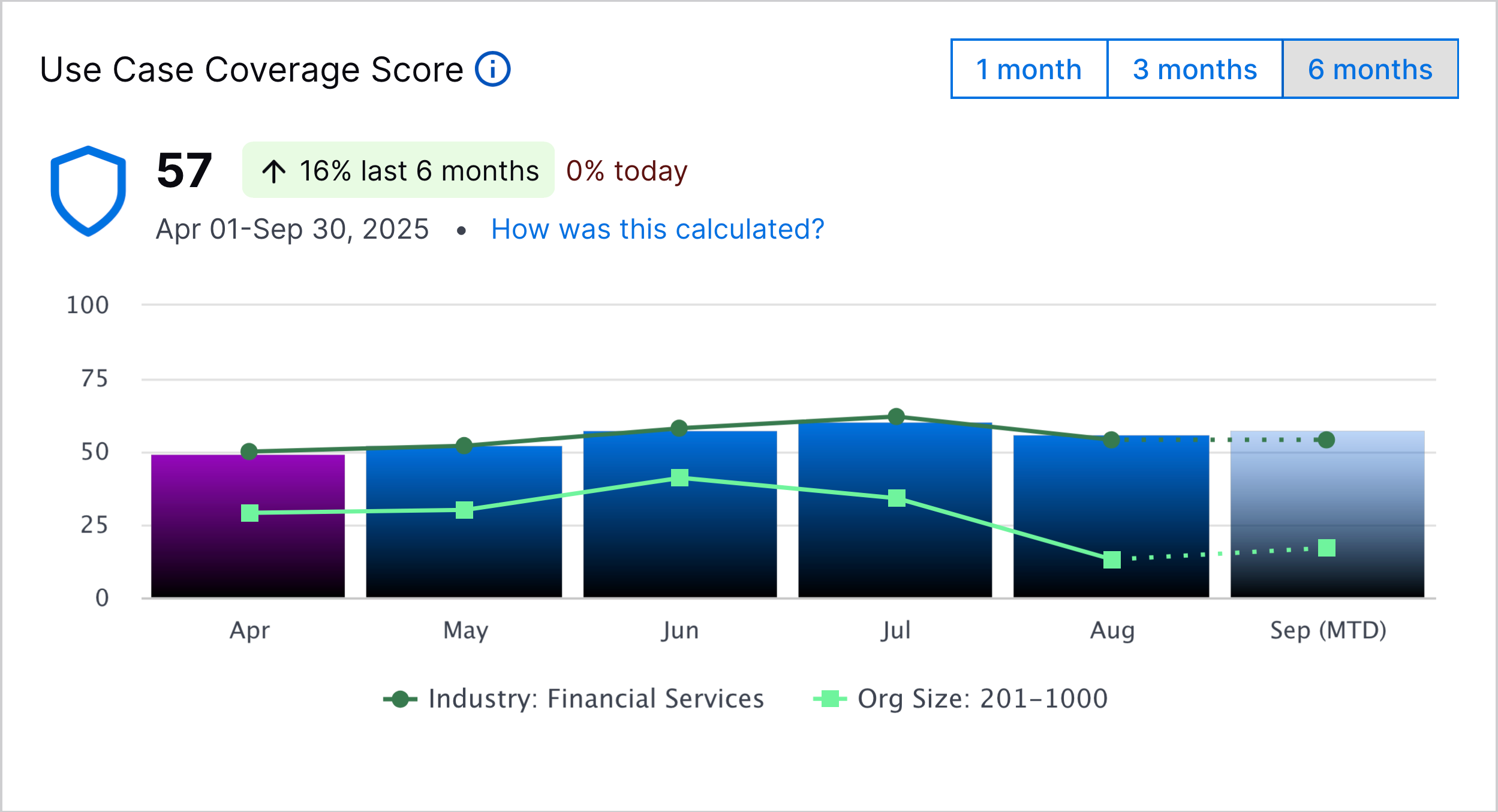
Task: Click the faded Sep (MTD) bar
Action: [1327, 514]
